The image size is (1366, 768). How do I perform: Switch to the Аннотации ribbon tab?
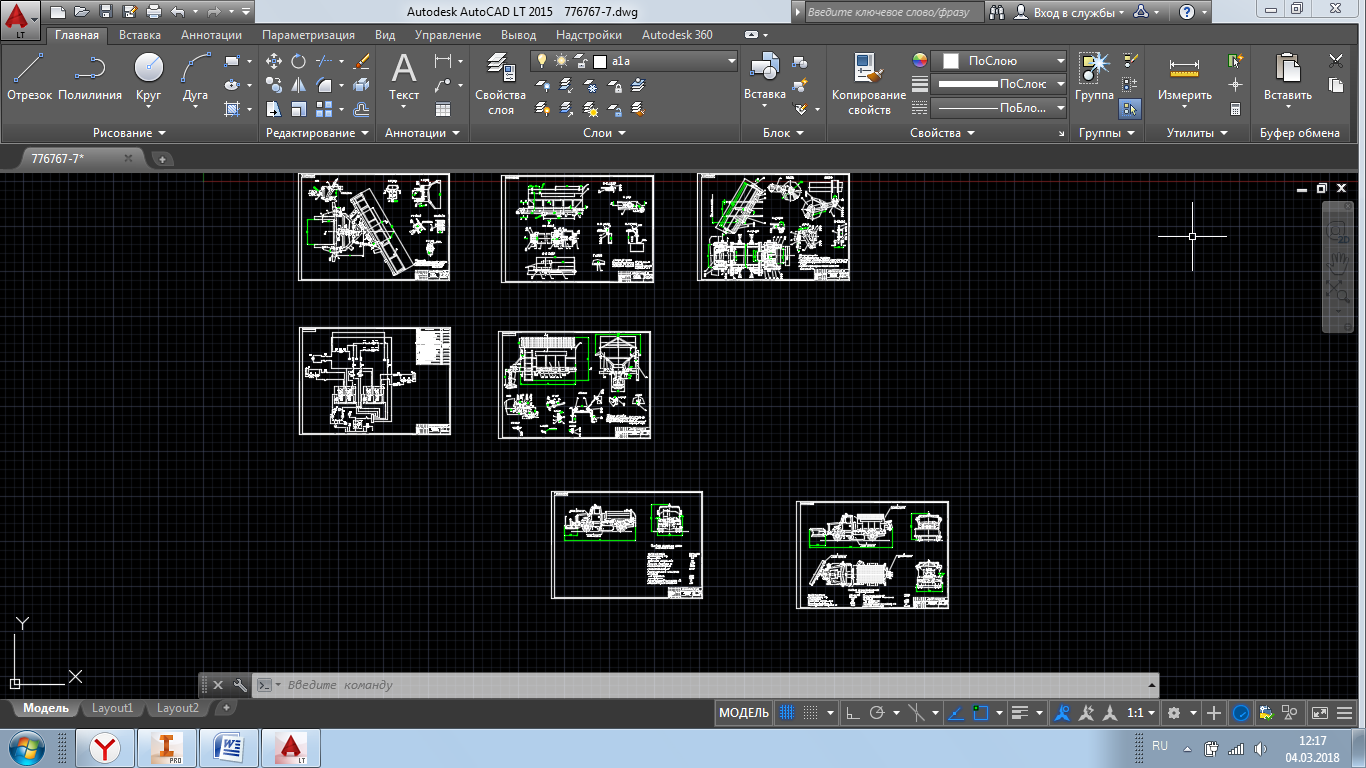211,35
